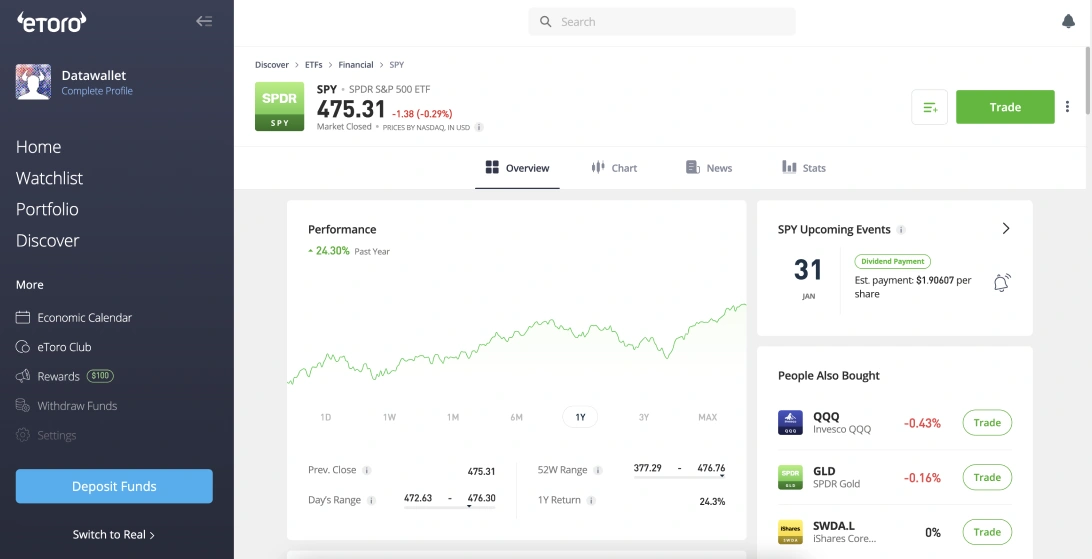Select the 1Y performance range
The height and width of the screenshot is (559, 1092).
580,417
